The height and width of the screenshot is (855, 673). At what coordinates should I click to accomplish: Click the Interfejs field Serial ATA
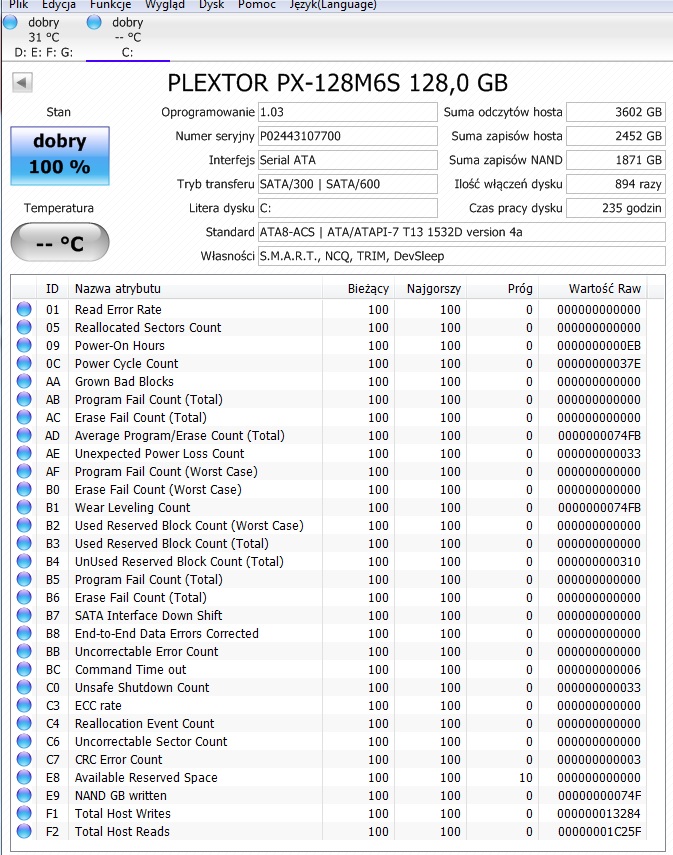pos(347,160)
